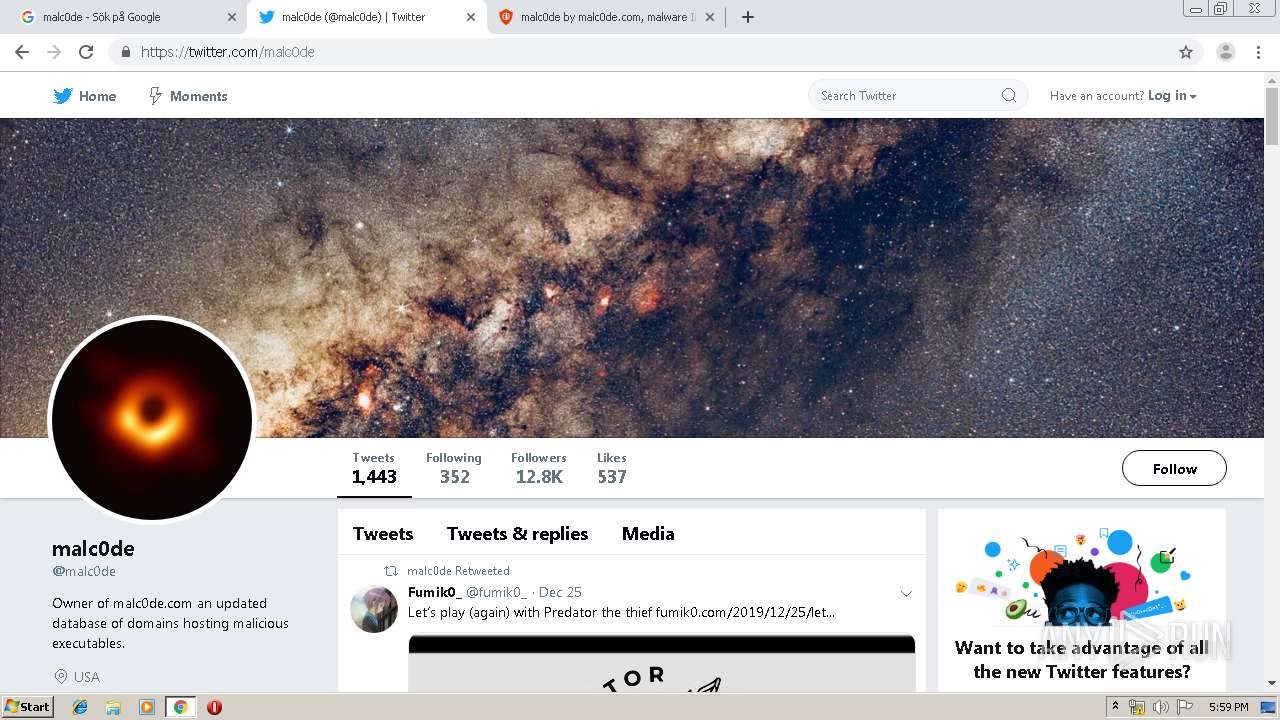The height and width of the screenshot is (720, 1280).
Task: Expand the tweet options chevron
Action: pyautogui.click(x=906, y=593)
